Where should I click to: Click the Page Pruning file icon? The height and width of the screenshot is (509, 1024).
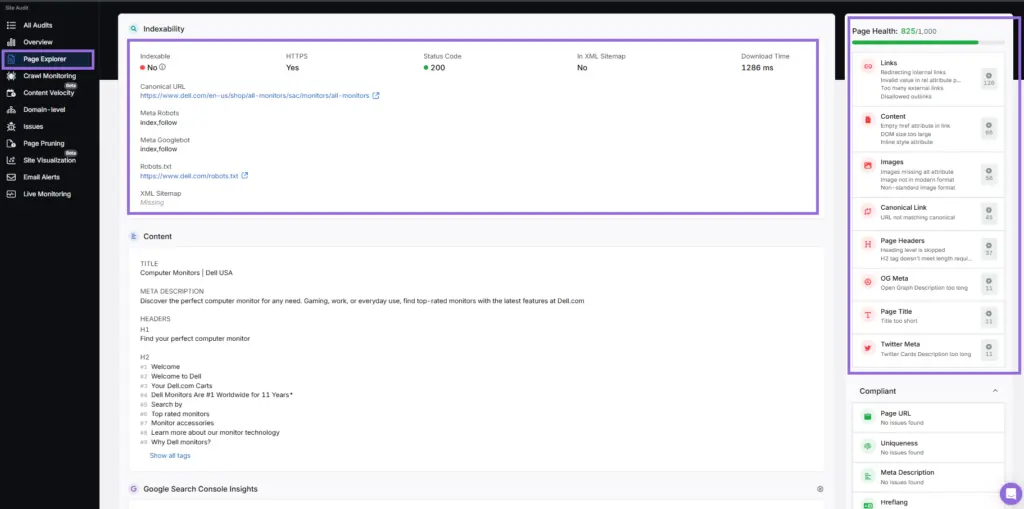point(10,144)
